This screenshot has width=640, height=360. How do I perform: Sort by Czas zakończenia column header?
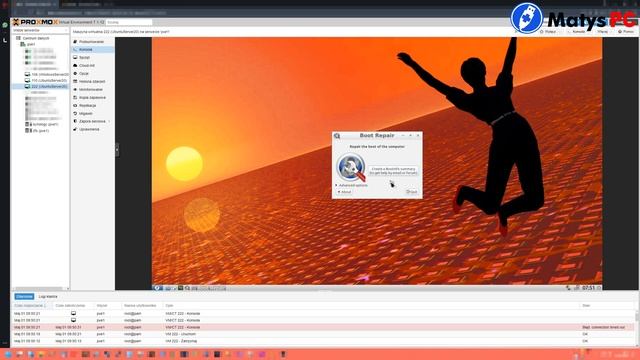tap(73, 305)
